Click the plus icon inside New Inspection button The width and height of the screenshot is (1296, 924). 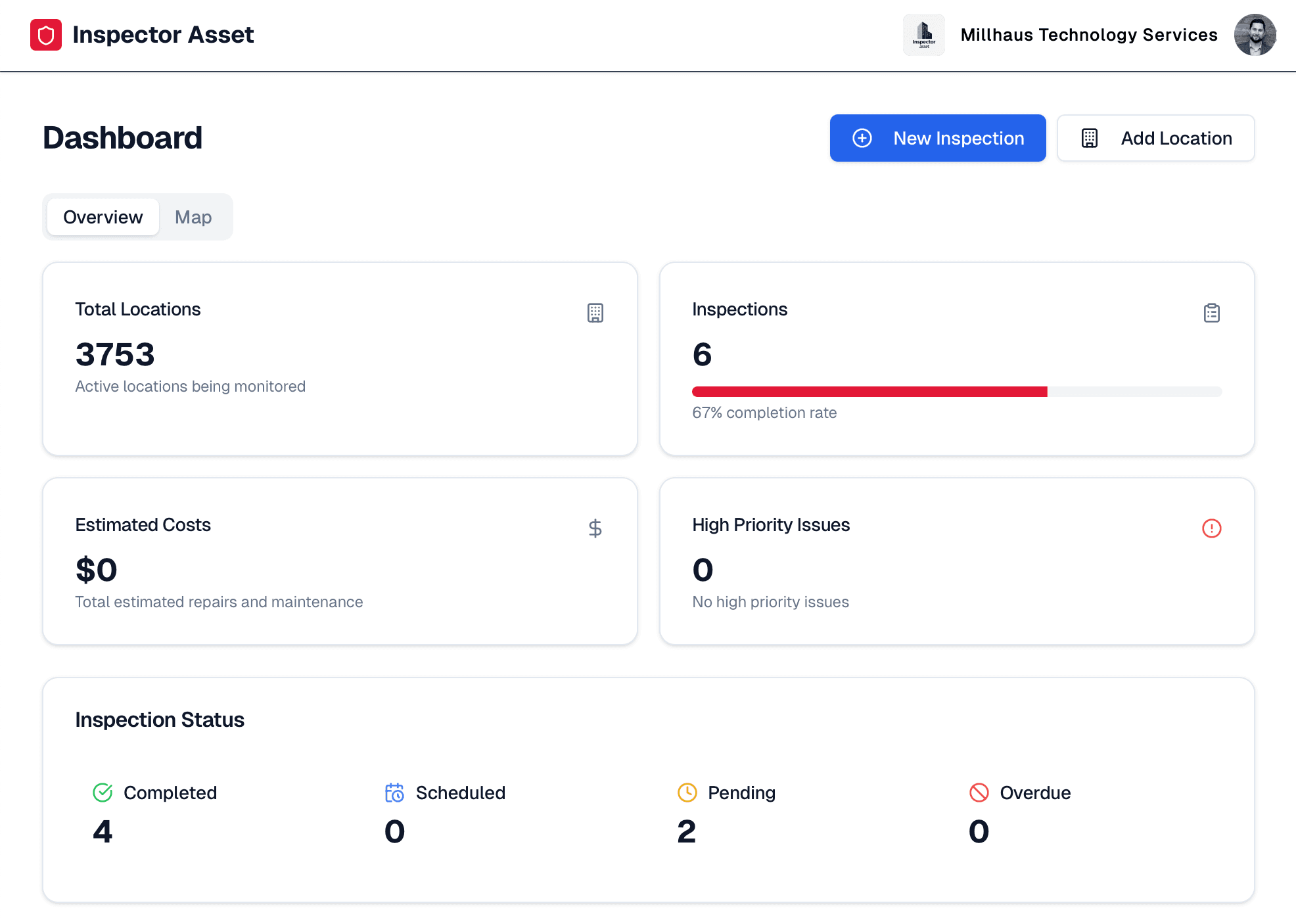point(862,138)
